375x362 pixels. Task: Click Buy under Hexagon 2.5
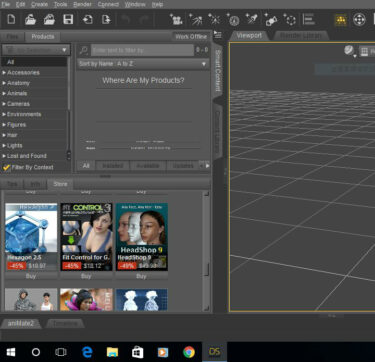(31, 276)
